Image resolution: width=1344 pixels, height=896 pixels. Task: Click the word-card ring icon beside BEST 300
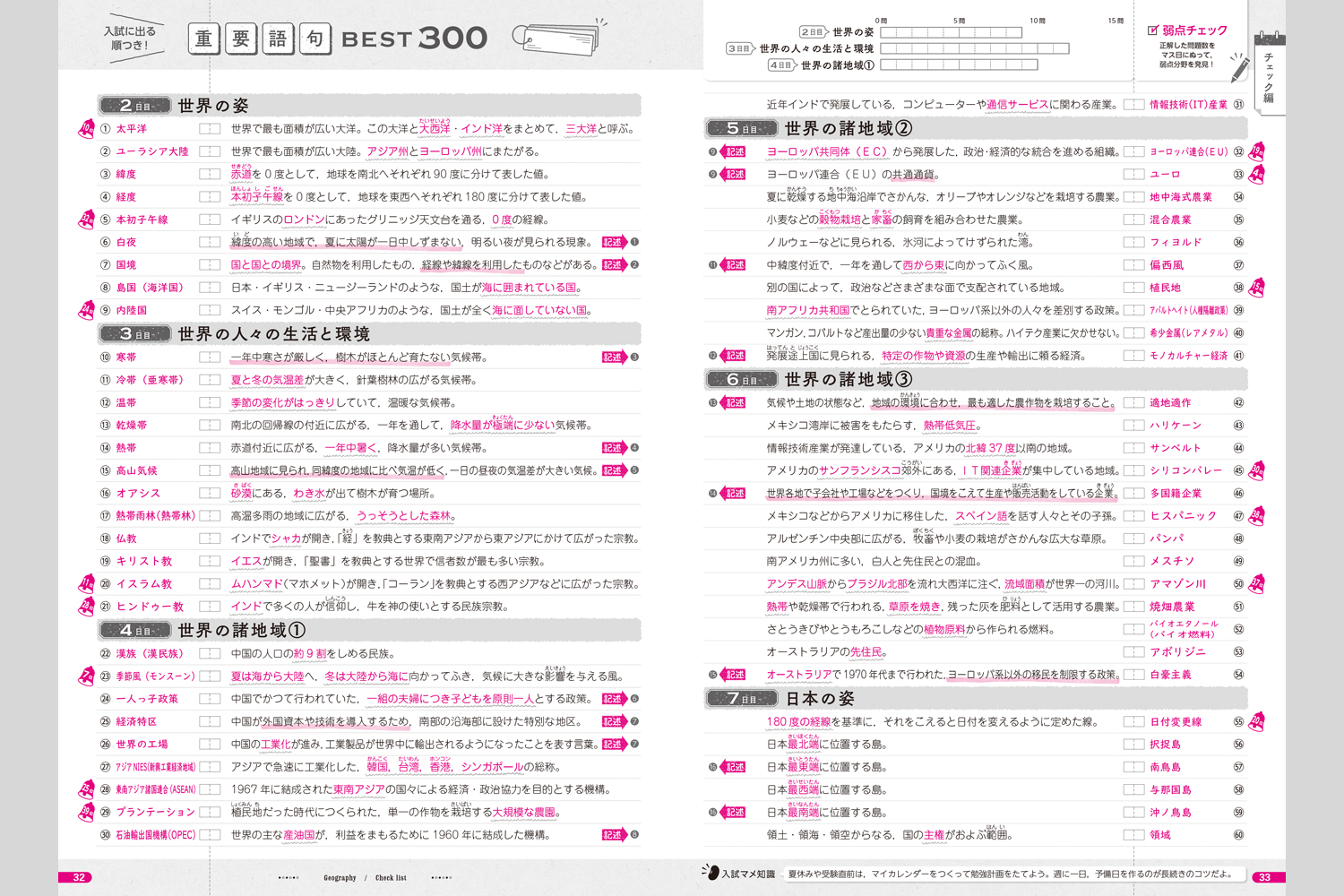pos(562,38)
